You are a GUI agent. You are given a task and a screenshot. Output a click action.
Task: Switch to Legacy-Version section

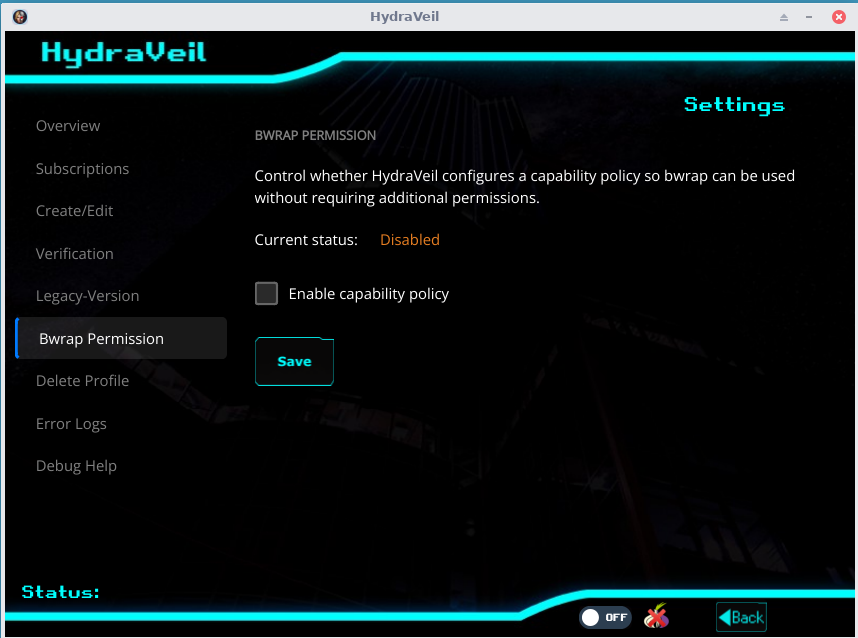pos(87,296)
